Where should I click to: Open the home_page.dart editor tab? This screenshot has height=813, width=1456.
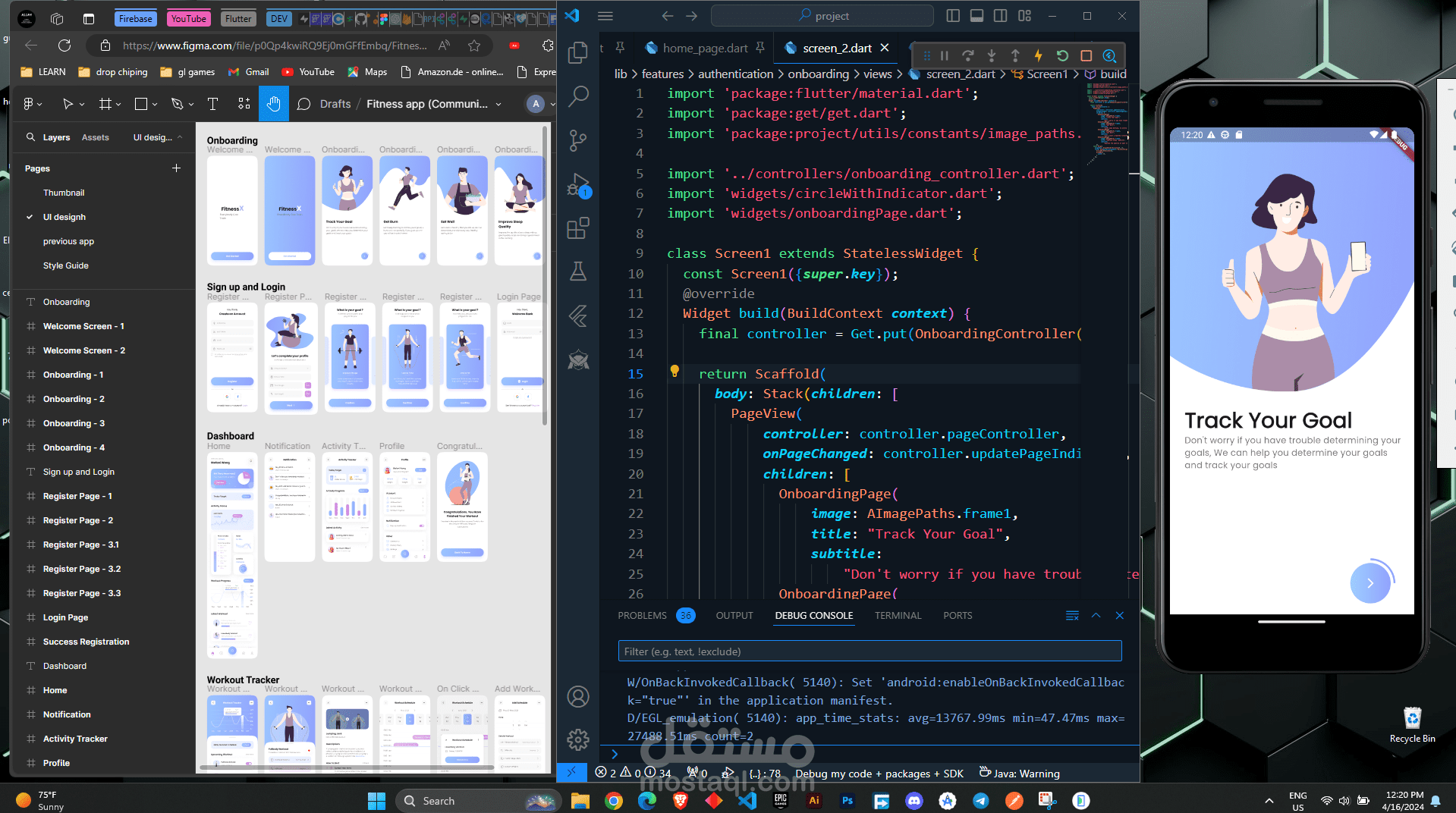coord(704,48)
